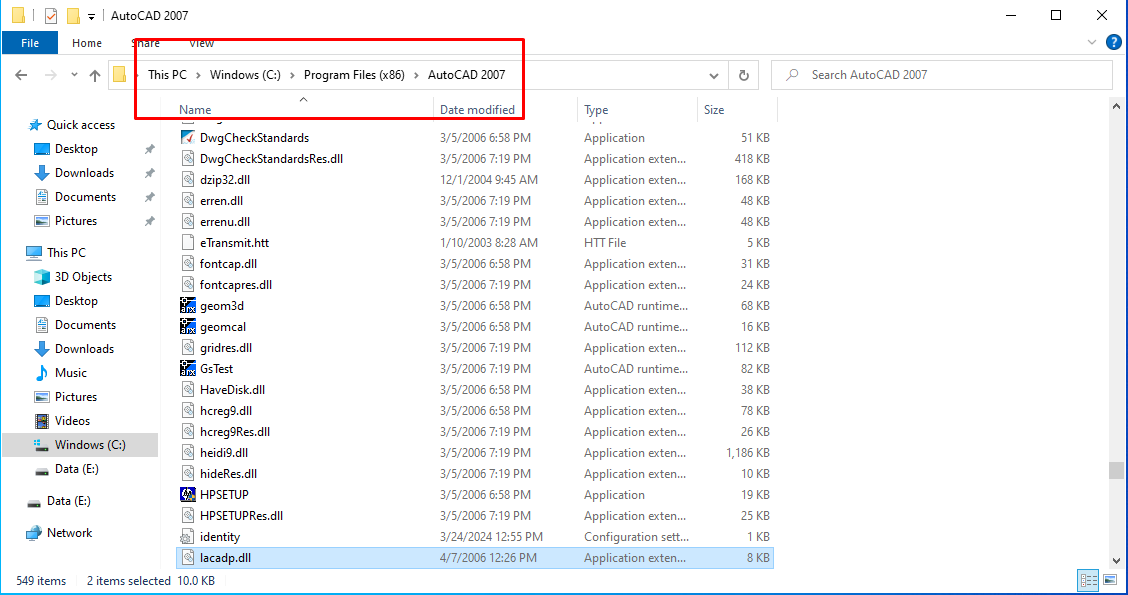Refresh the AutoCAD 2007 folder view
The width and height of the screenshot is (1128, 595).
(x=743, y=75)
